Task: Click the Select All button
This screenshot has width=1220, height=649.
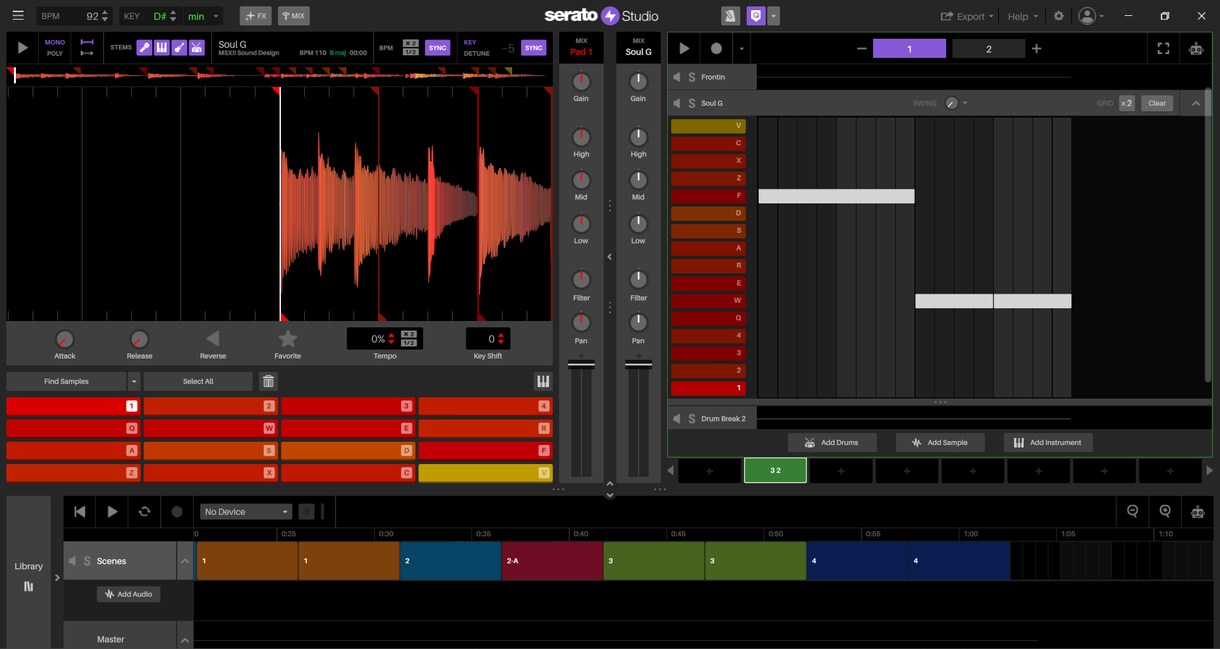Action: 198,381
